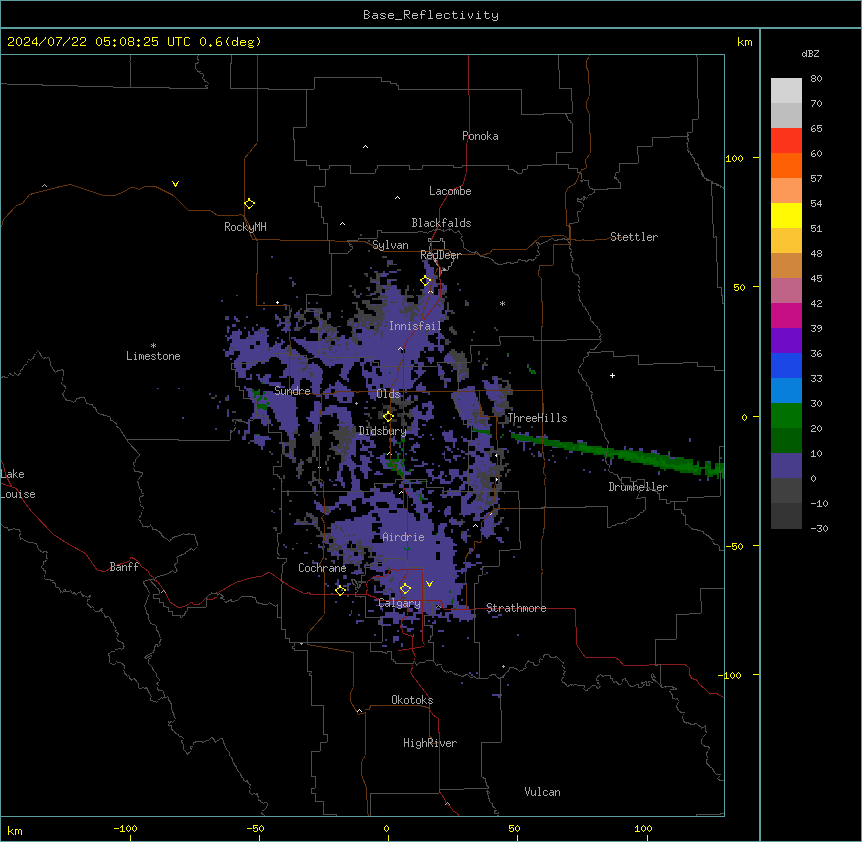Click the Limestone label
Screen dimensions: 862x842
tap(153, 356)
